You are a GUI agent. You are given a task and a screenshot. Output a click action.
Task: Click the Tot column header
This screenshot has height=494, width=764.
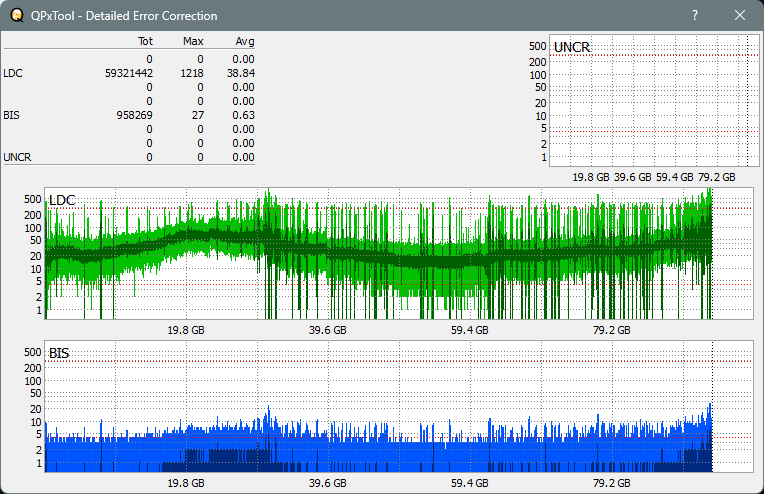click(145, 41)
